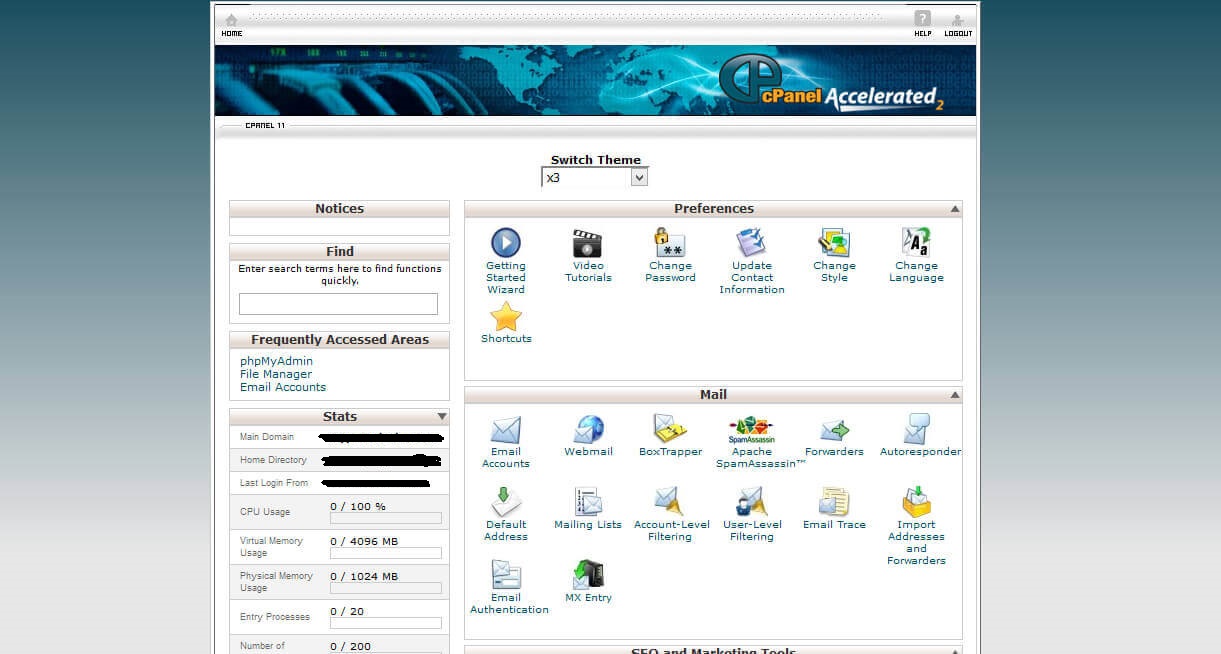Click the Find search input field
Image resolution: width=1221 pixels, height=654 pixels.
[x=338, y=304]
